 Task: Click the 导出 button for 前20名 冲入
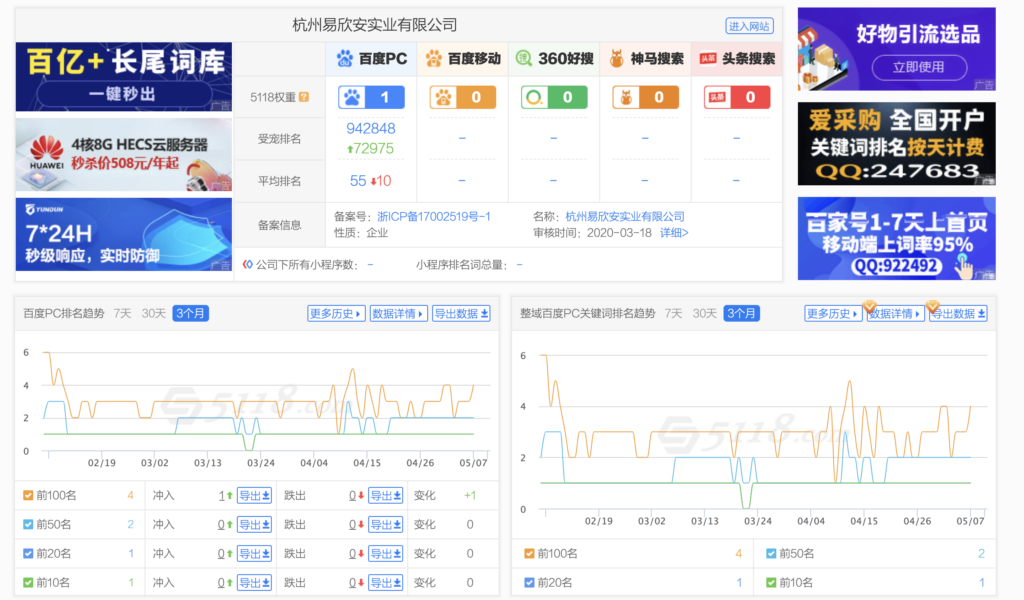(x=254, y=554)
